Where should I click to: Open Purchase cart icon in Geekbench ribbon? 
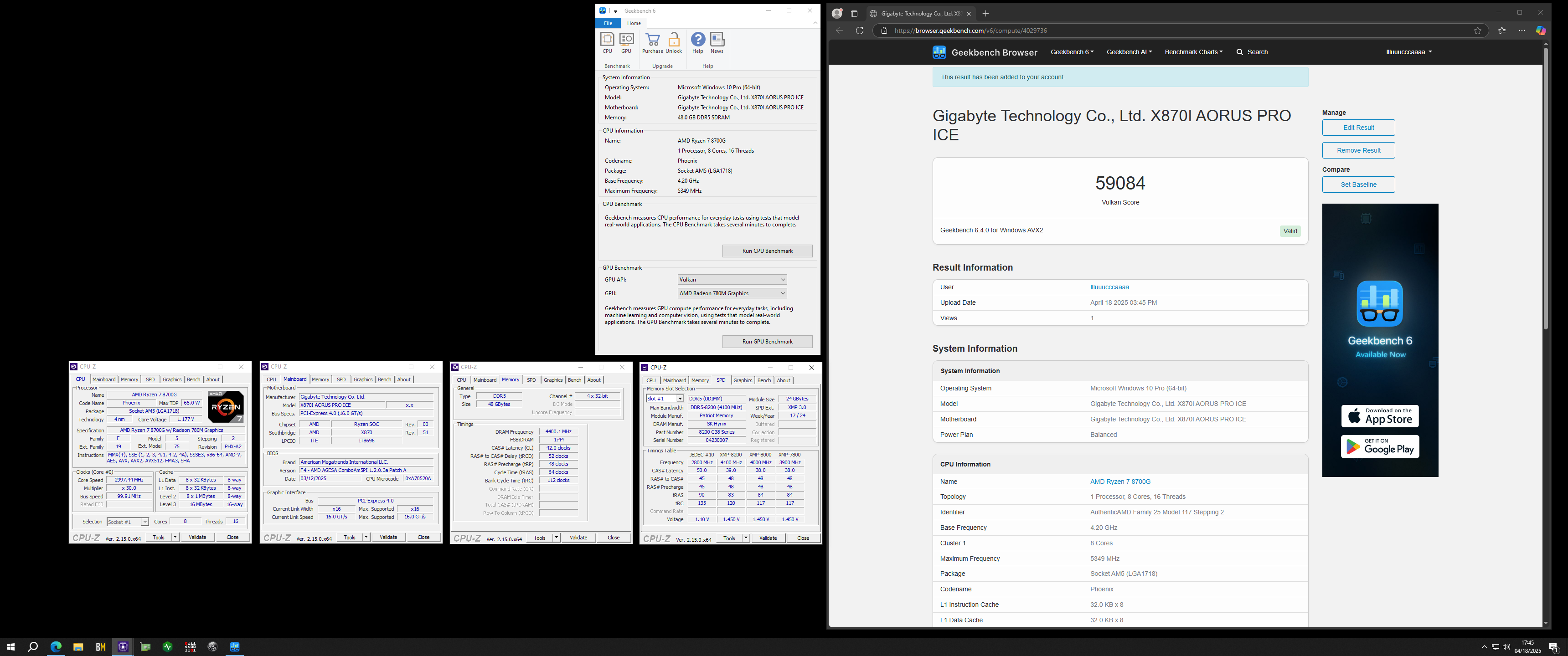pos(652,43)
